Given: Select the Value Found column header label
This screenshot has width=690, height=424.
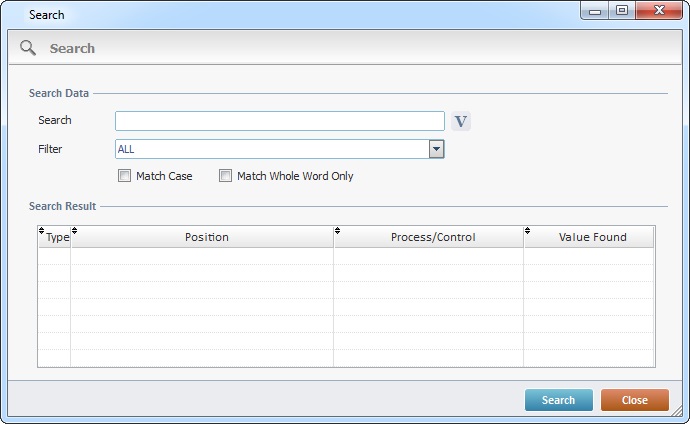Looking at the screenshot, I should pyautogui.click(x=592, y=237).
